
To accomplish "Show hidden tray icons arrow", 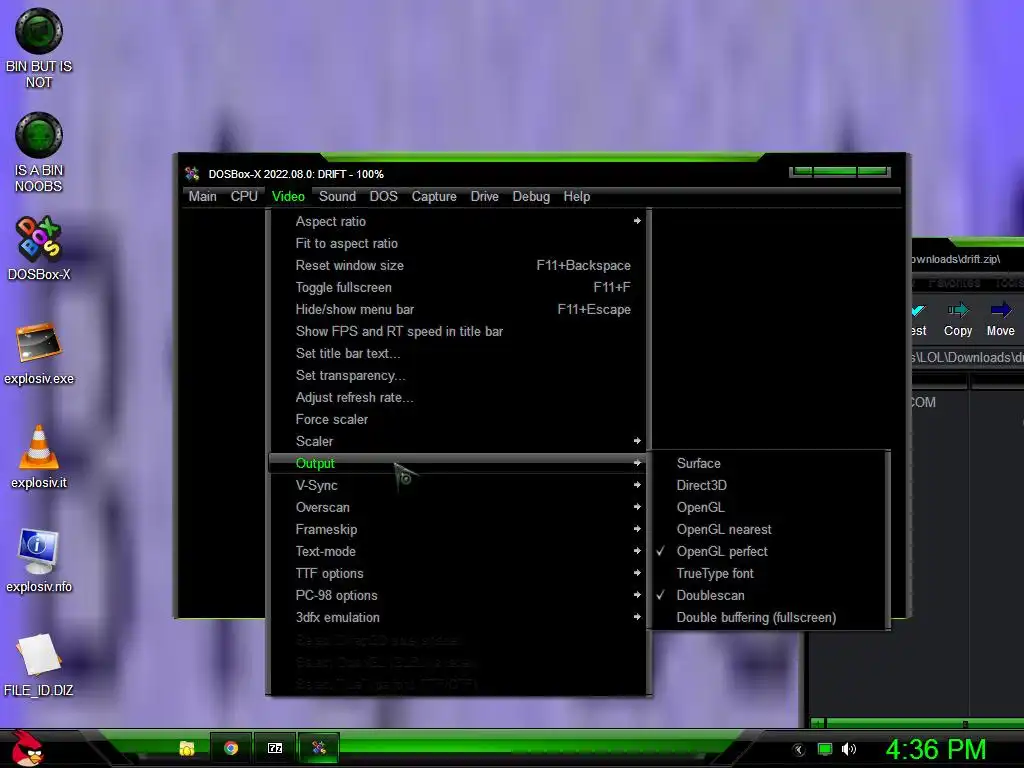I will [799, 750].
